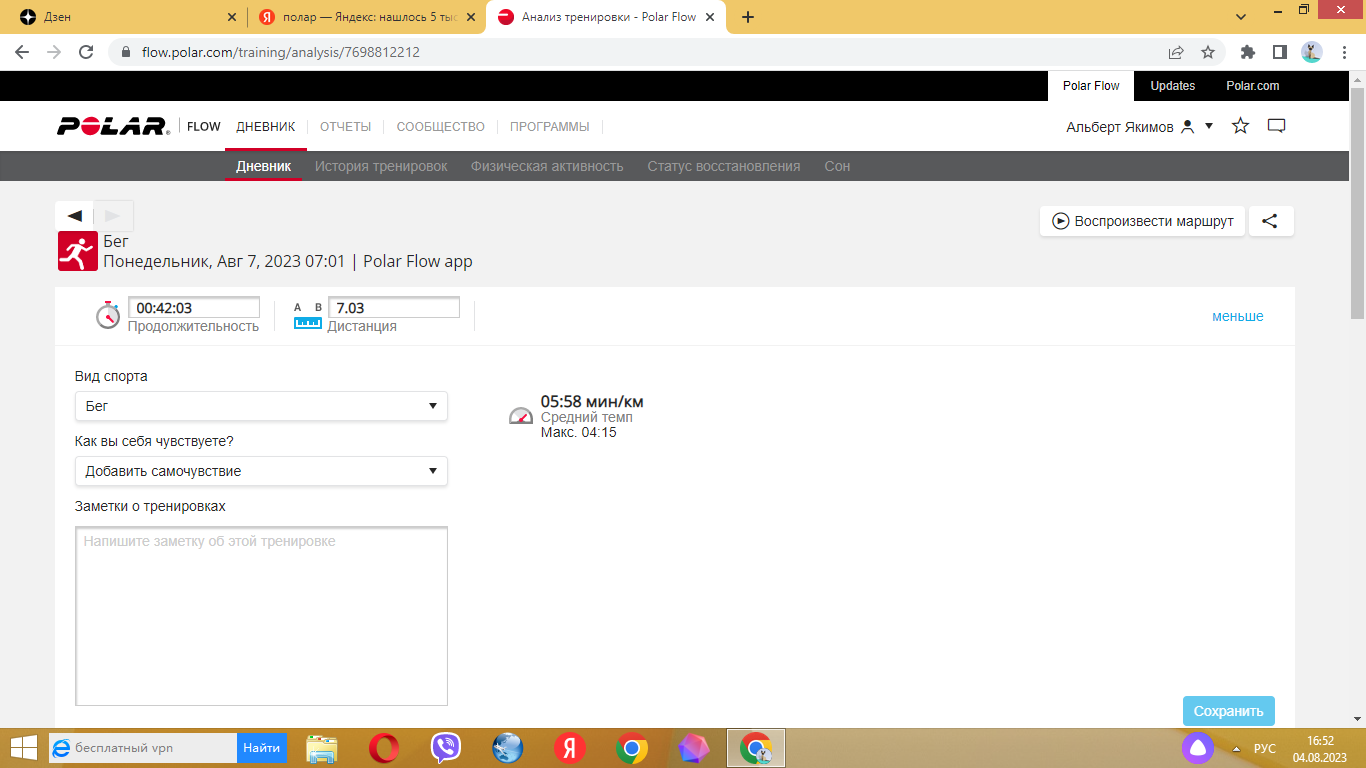Screen dimensions: 1366x768
Task: Open the Вид спорта dropdown showing Бег
Action: coord(261,406)
